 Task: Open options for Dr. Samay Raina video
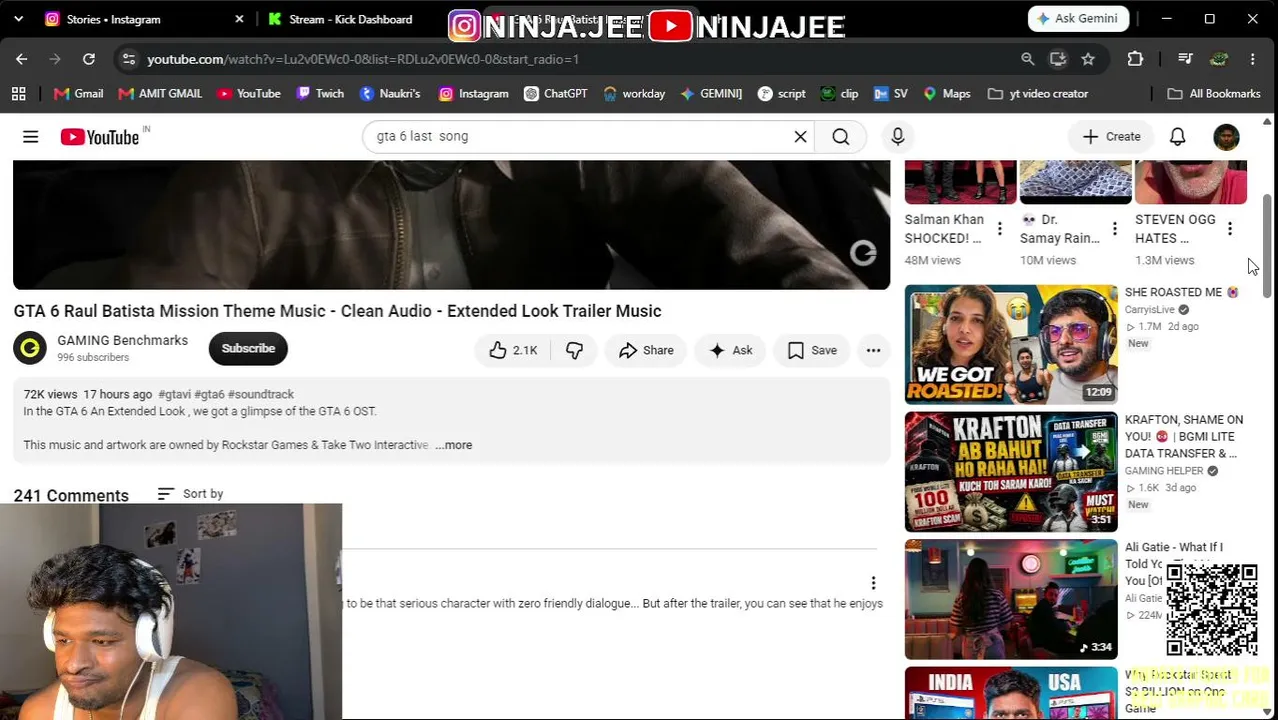1114,229
